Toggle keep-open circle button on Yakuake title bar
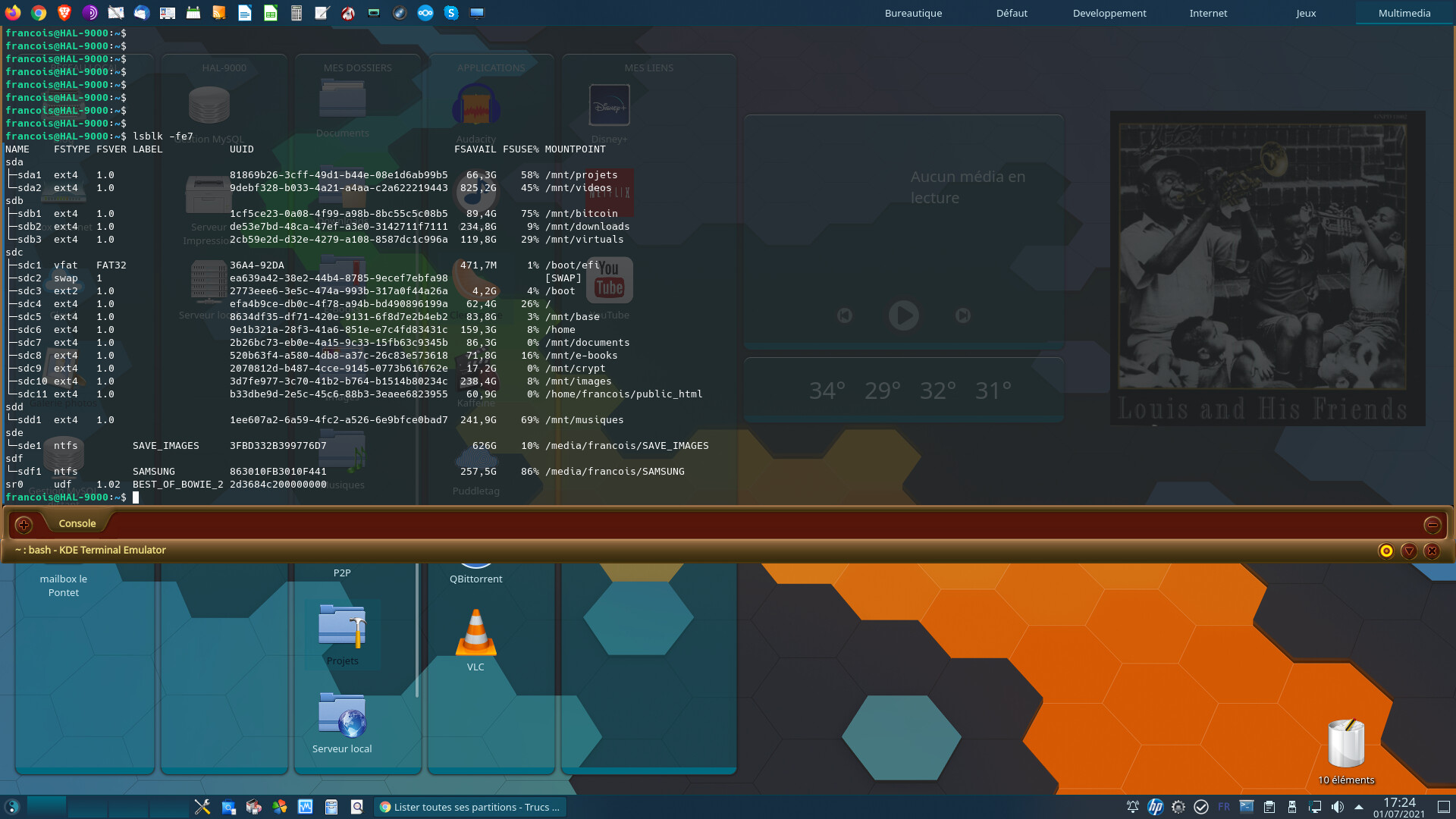This screenshot has width=1456, height=819. 1386,551
